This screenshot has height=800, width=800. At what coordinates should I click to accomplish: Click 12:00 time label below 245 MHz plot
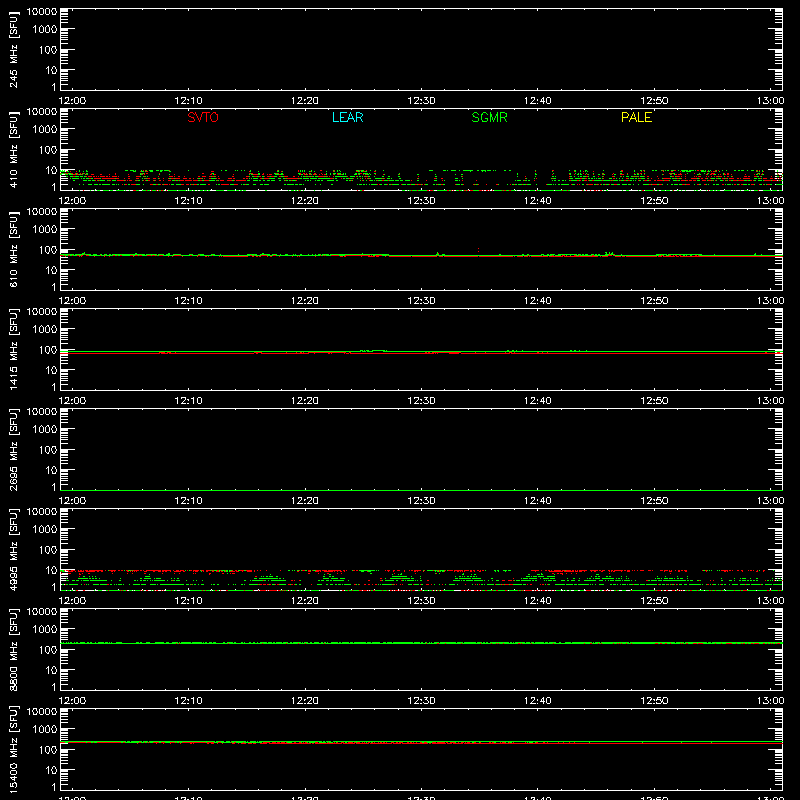[72, 101]
